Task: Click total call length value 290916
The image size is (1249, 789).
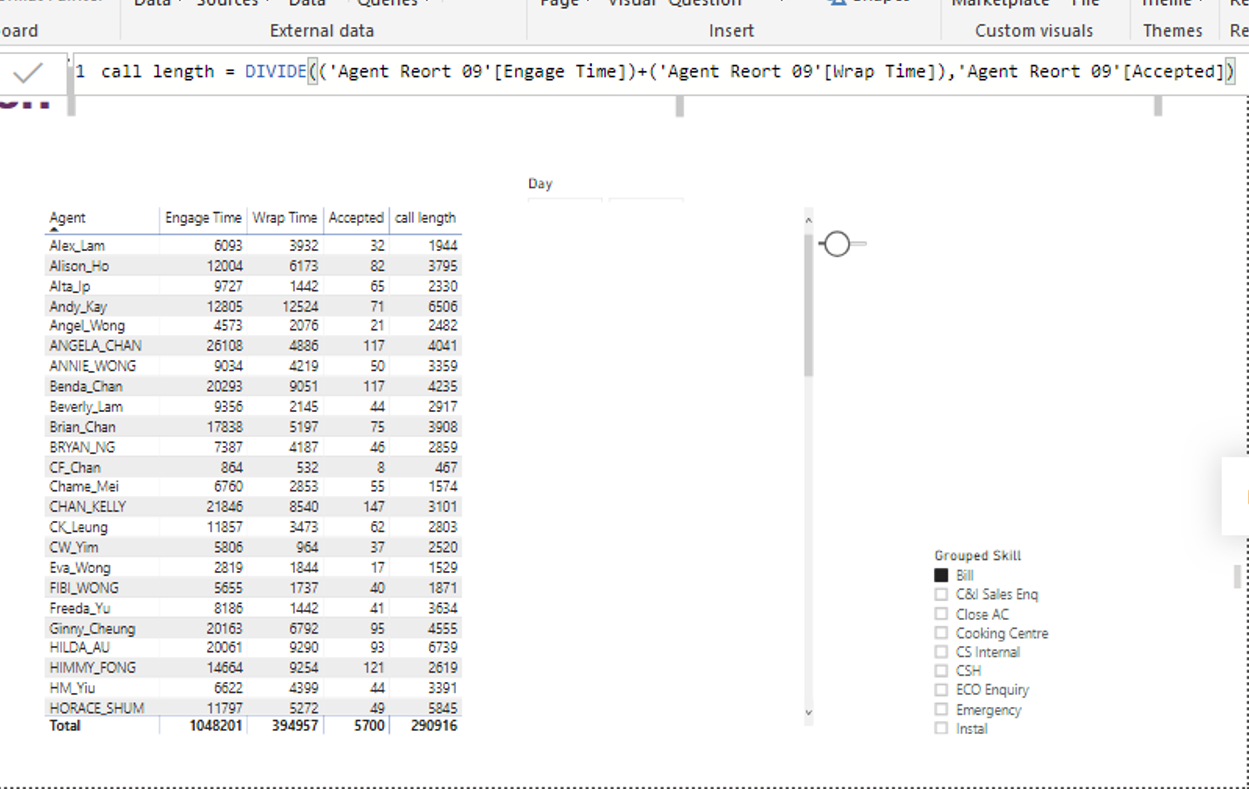Action: tap(434, 726)
